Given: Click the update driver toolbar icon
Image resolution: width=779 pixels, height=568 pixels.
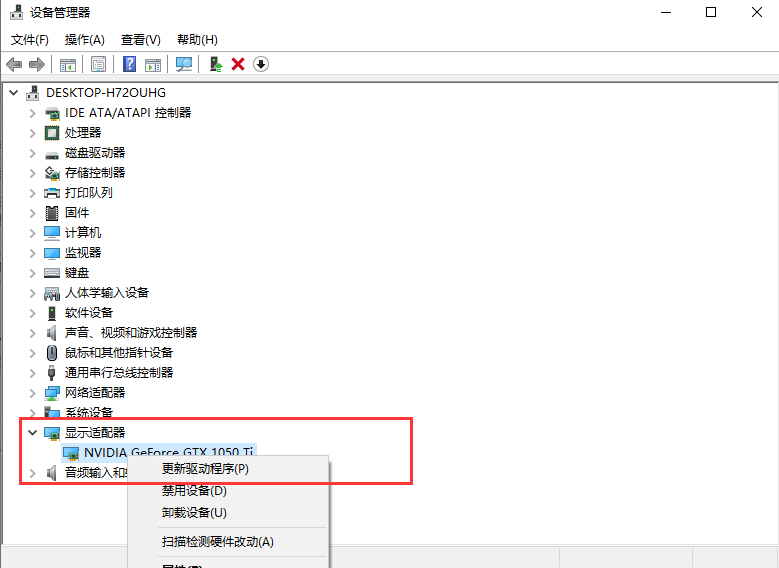Looking at the screenshot, I should coord(215,64).
